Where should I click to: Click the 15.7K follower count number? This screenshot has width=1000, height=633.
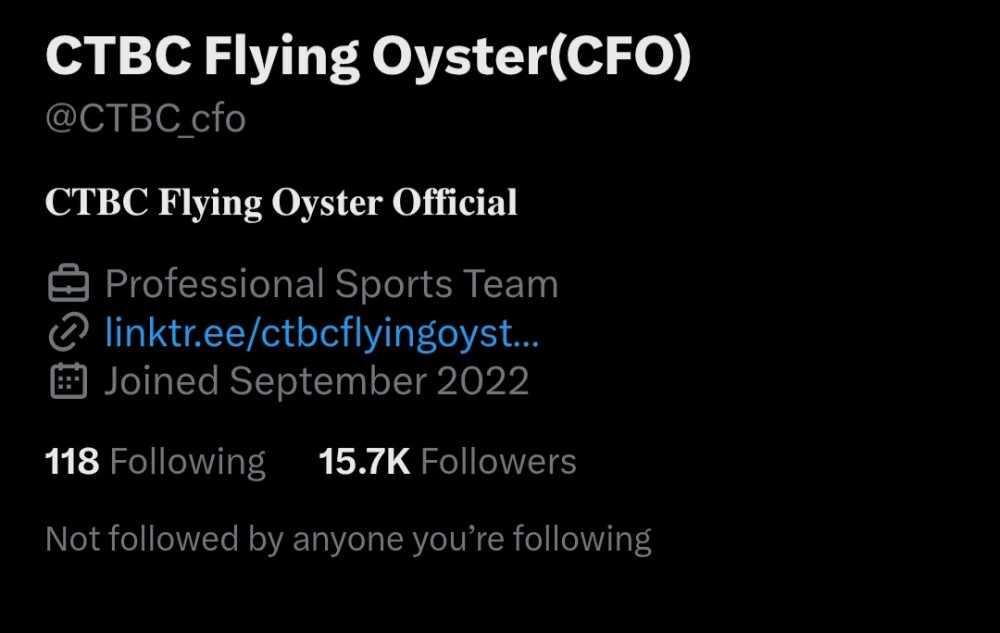pyautogui.click(x=364, y=462)
